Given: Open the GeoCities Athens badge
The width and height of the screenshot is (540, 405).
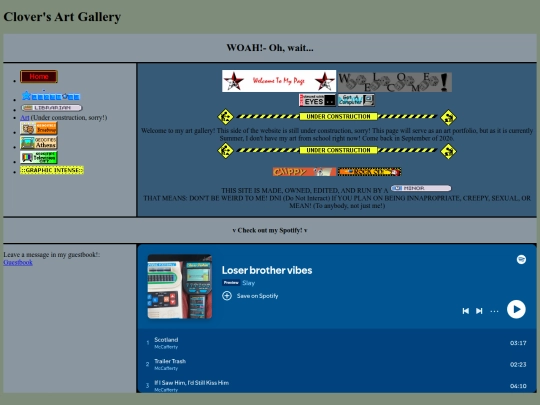Looking at the screenshot, I should (39, 143).
